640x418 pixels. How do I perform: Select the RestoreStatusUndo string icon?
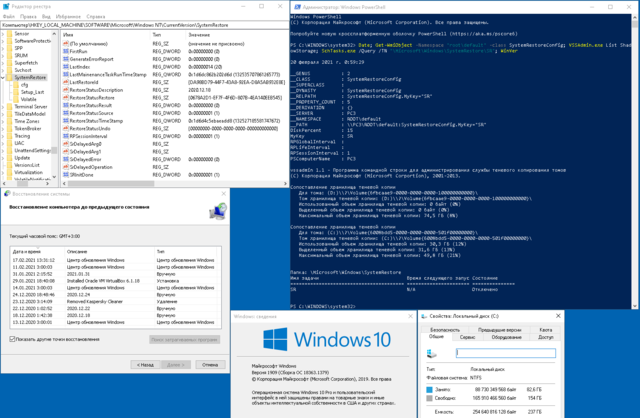point(66,129)
